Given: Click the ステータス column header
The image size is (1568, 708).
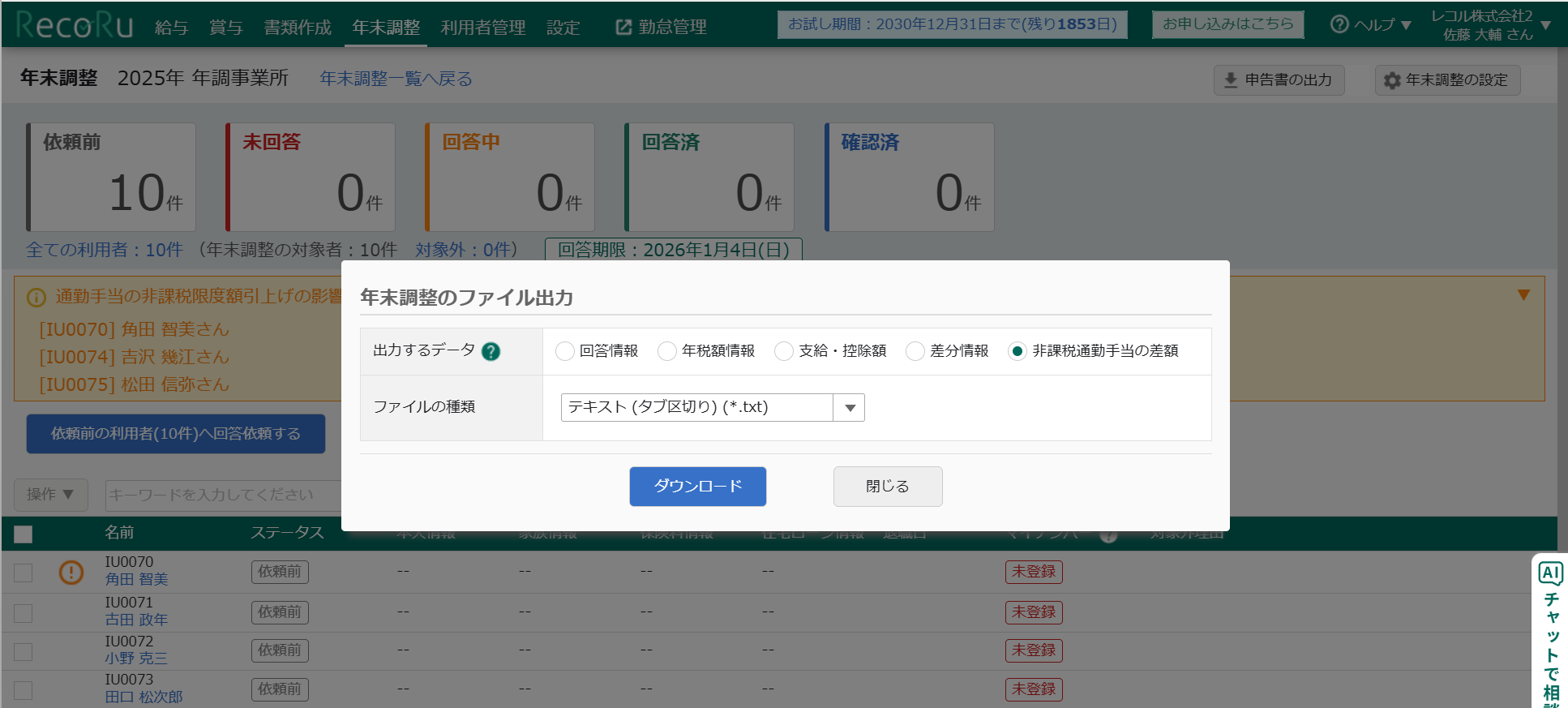Looking at the screenshot, I should click(287, 533).
